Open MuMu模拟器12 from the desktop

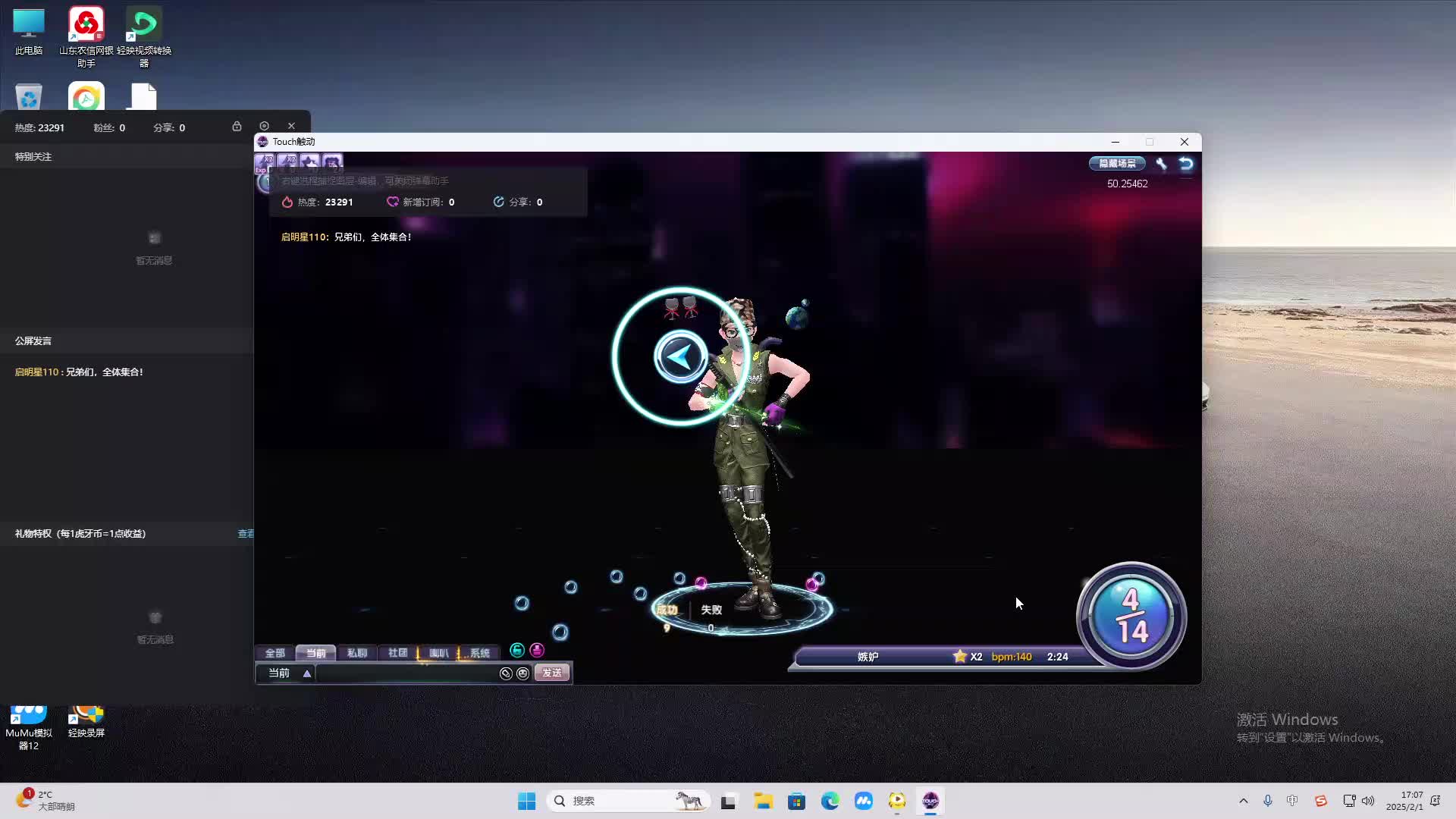coord(28,717)
